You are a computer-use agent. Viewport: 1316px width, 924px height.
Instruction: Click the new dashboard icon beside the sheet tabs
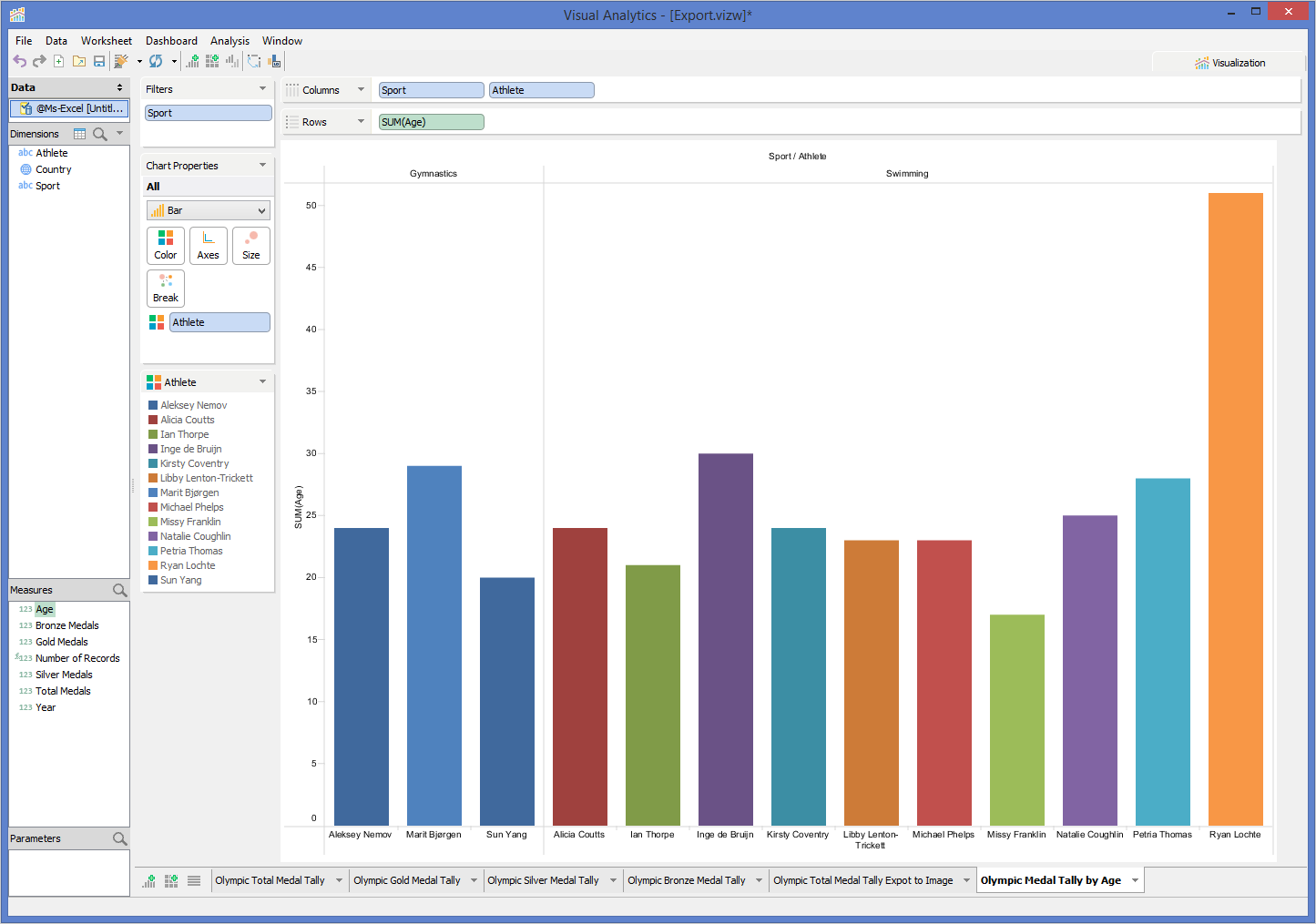click(171, 880)
